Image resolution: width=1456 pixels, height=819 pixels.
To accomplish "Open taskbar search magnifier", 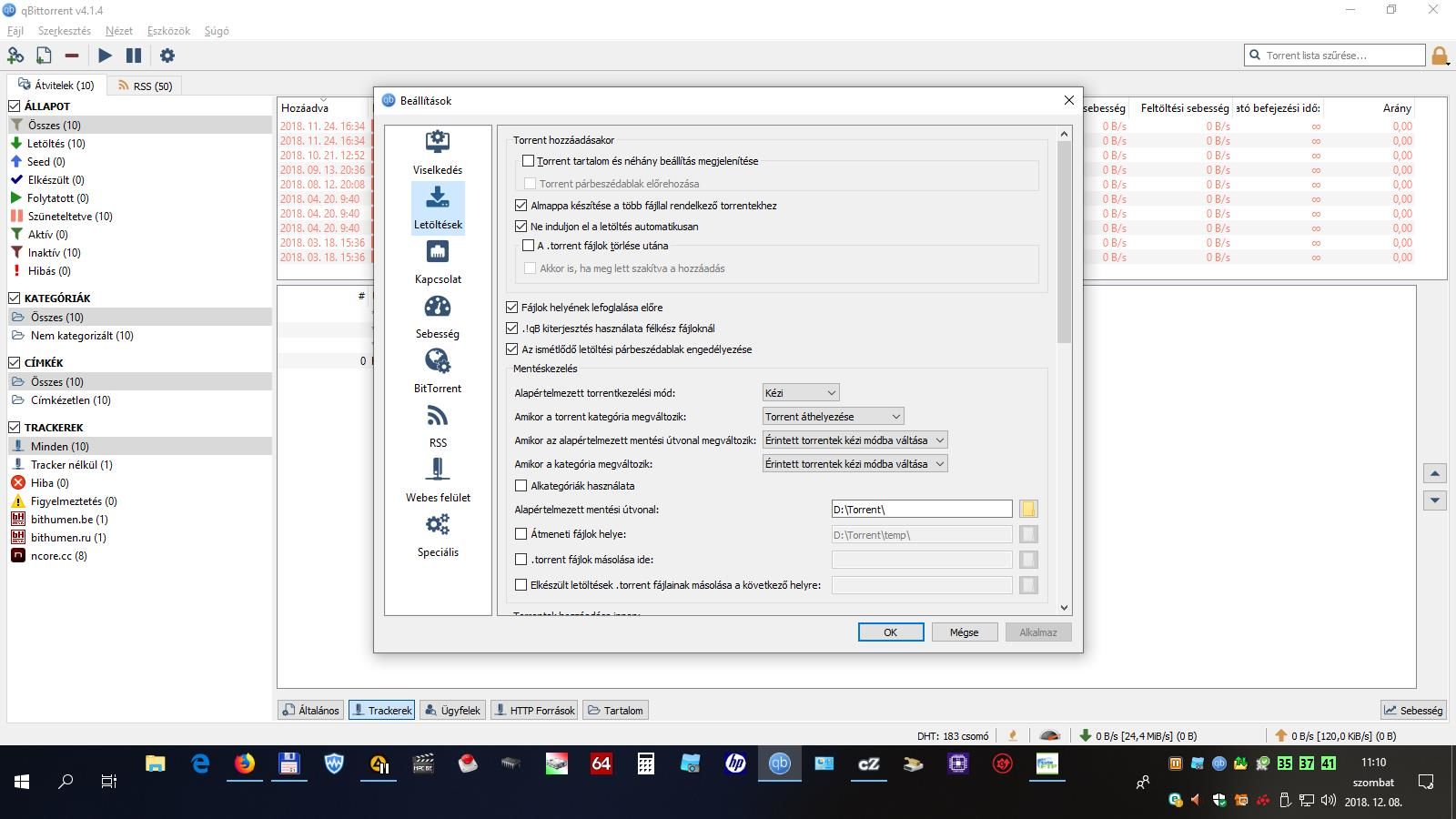I will pos(66,781).
